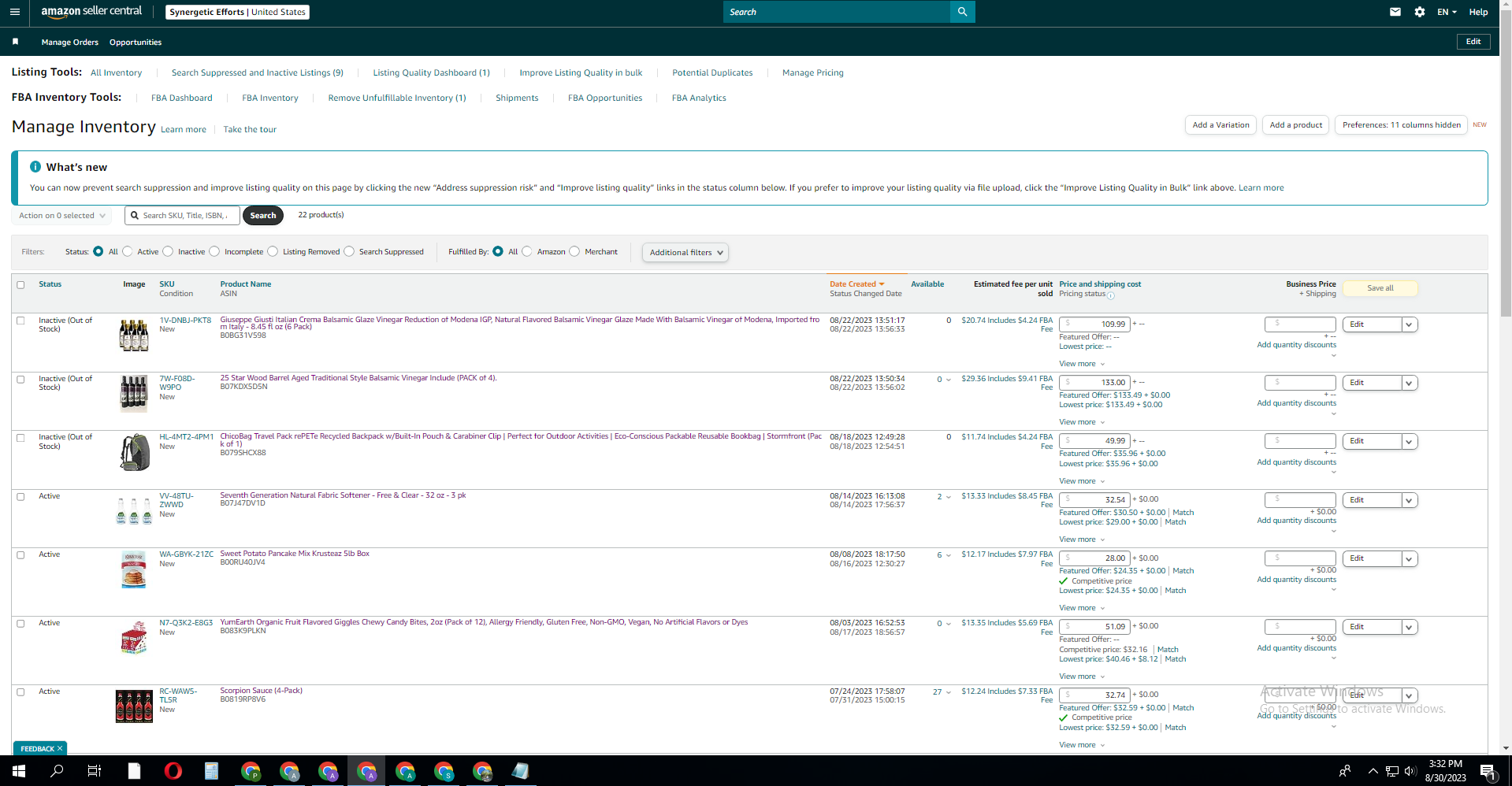This screenshot has height=786, width=1512.
Task: Click Add quantity discounts for ChicoBag row
Action: 1296,462
